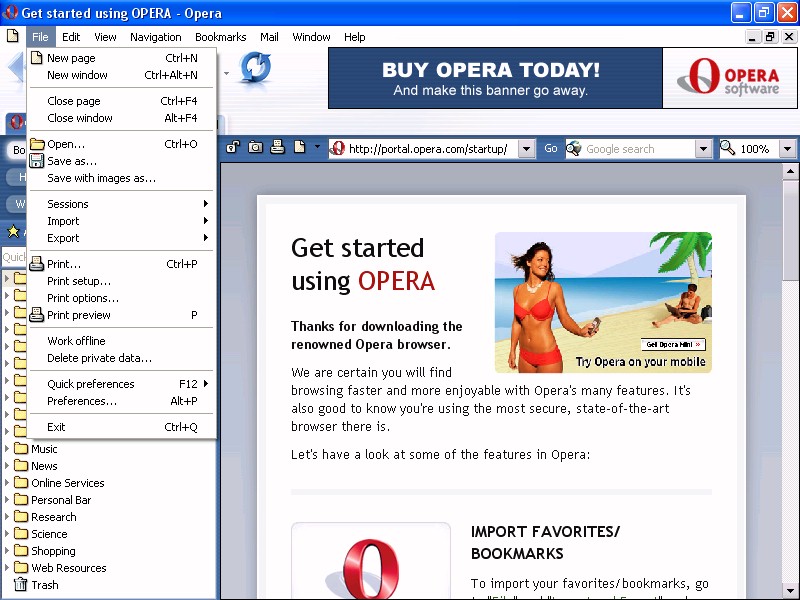
Task: Select Print options… menu entry
Action: (121, 298)
